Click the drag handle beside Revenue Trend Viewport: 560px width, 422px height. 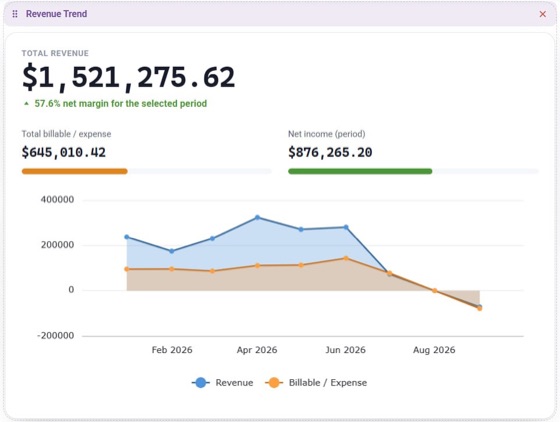[x=15, y=14]
